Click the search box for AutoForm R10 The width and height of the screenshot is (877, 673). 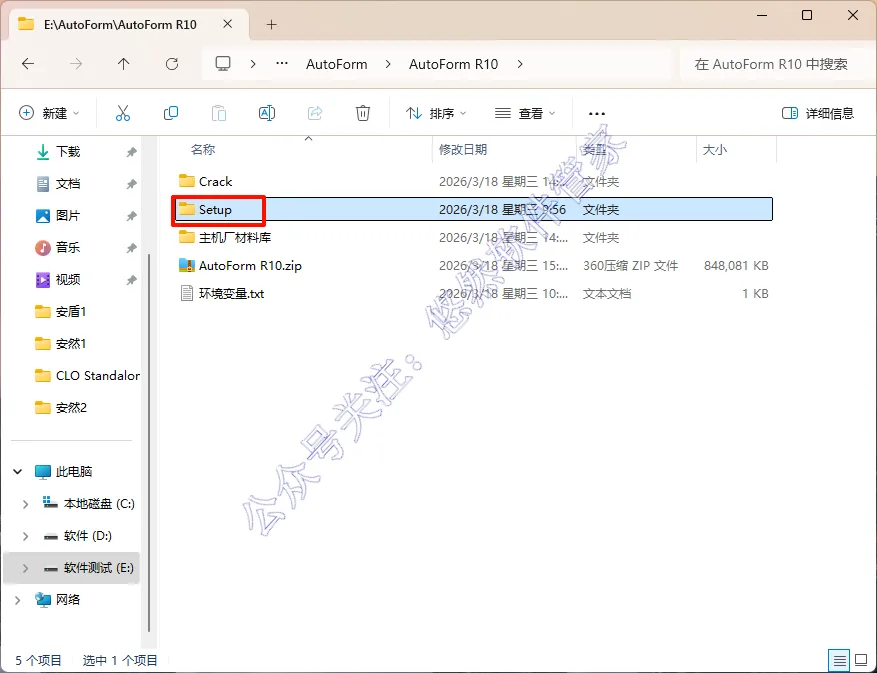pyautogui.click(x=775, y=64)
